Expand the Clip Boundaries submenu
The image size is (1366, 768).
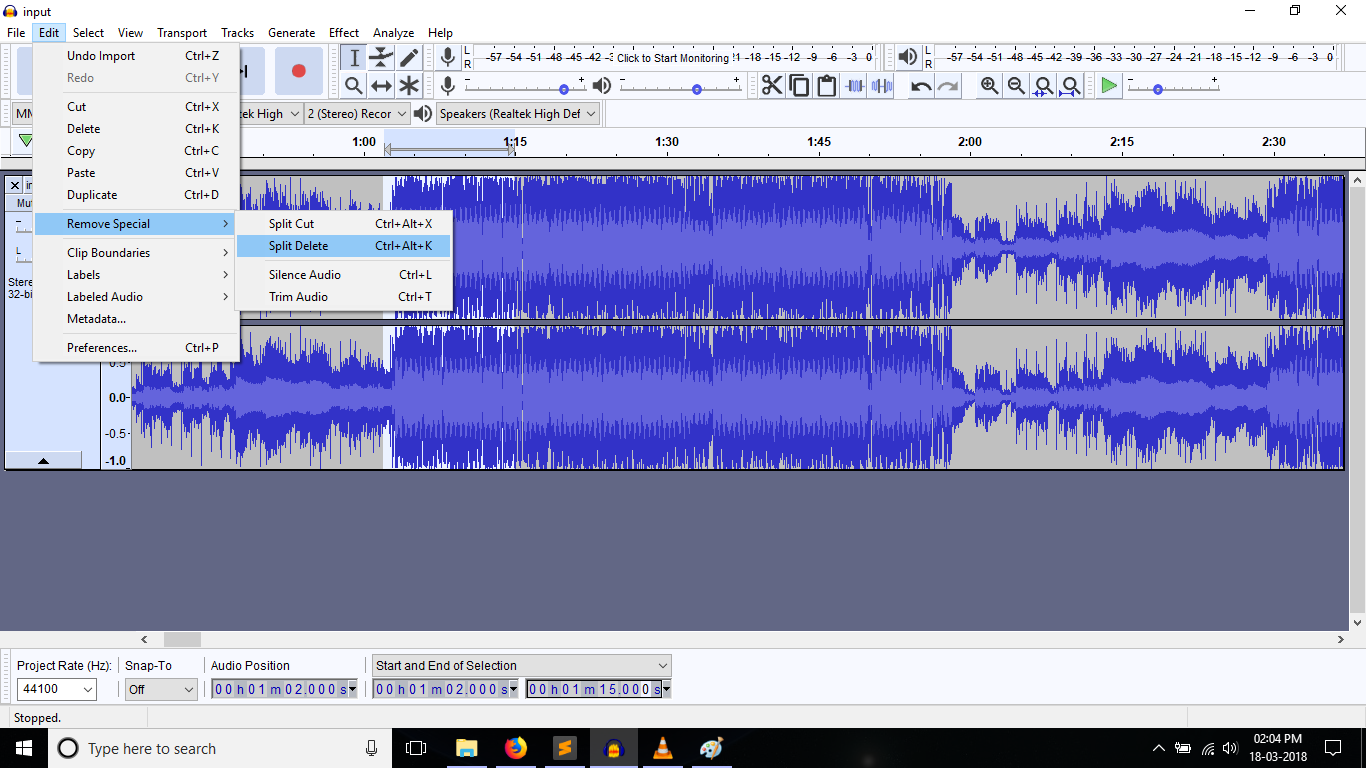coord(109,253)
